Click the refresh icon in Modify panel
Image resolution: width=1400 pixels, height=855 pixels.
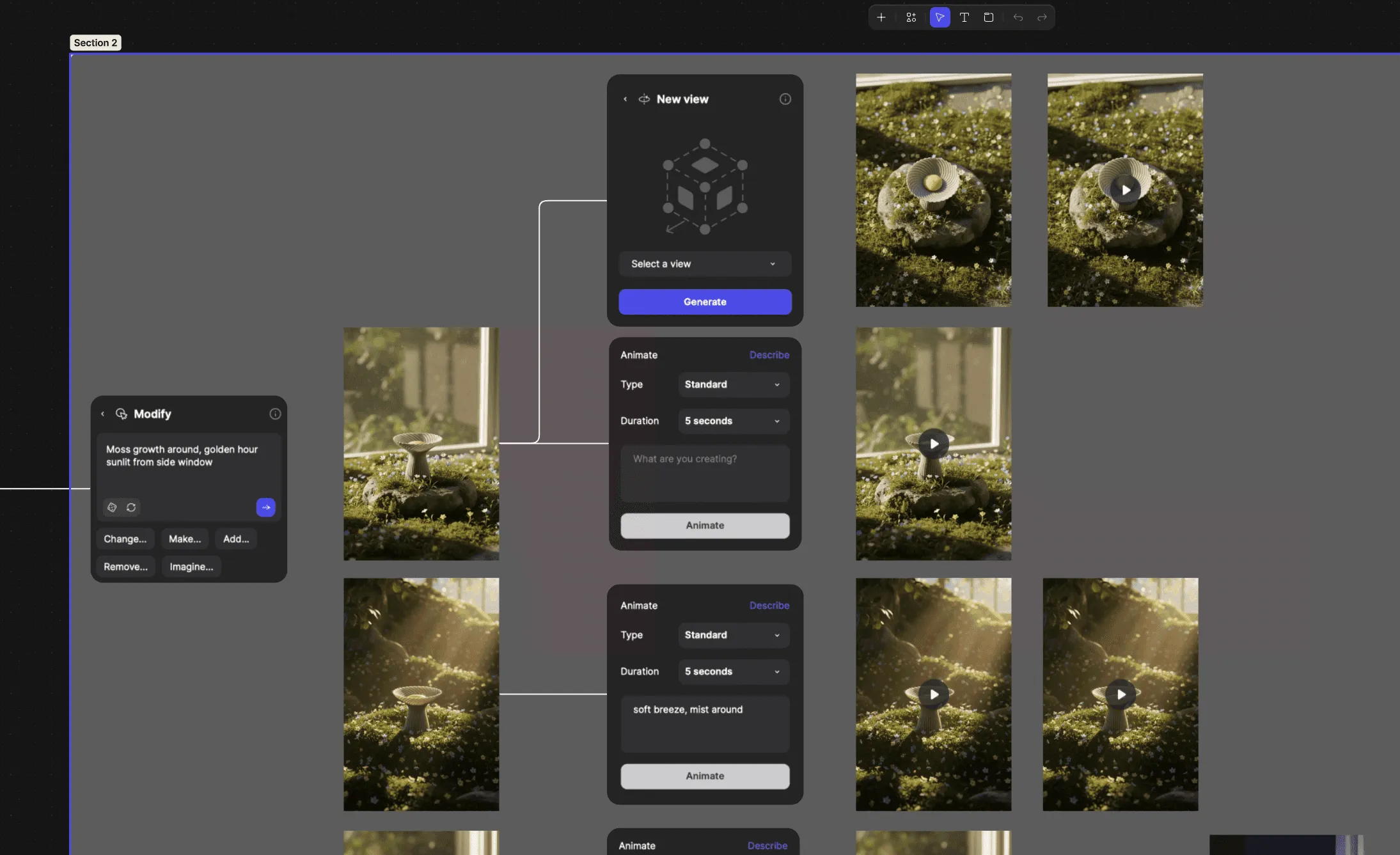131,507
